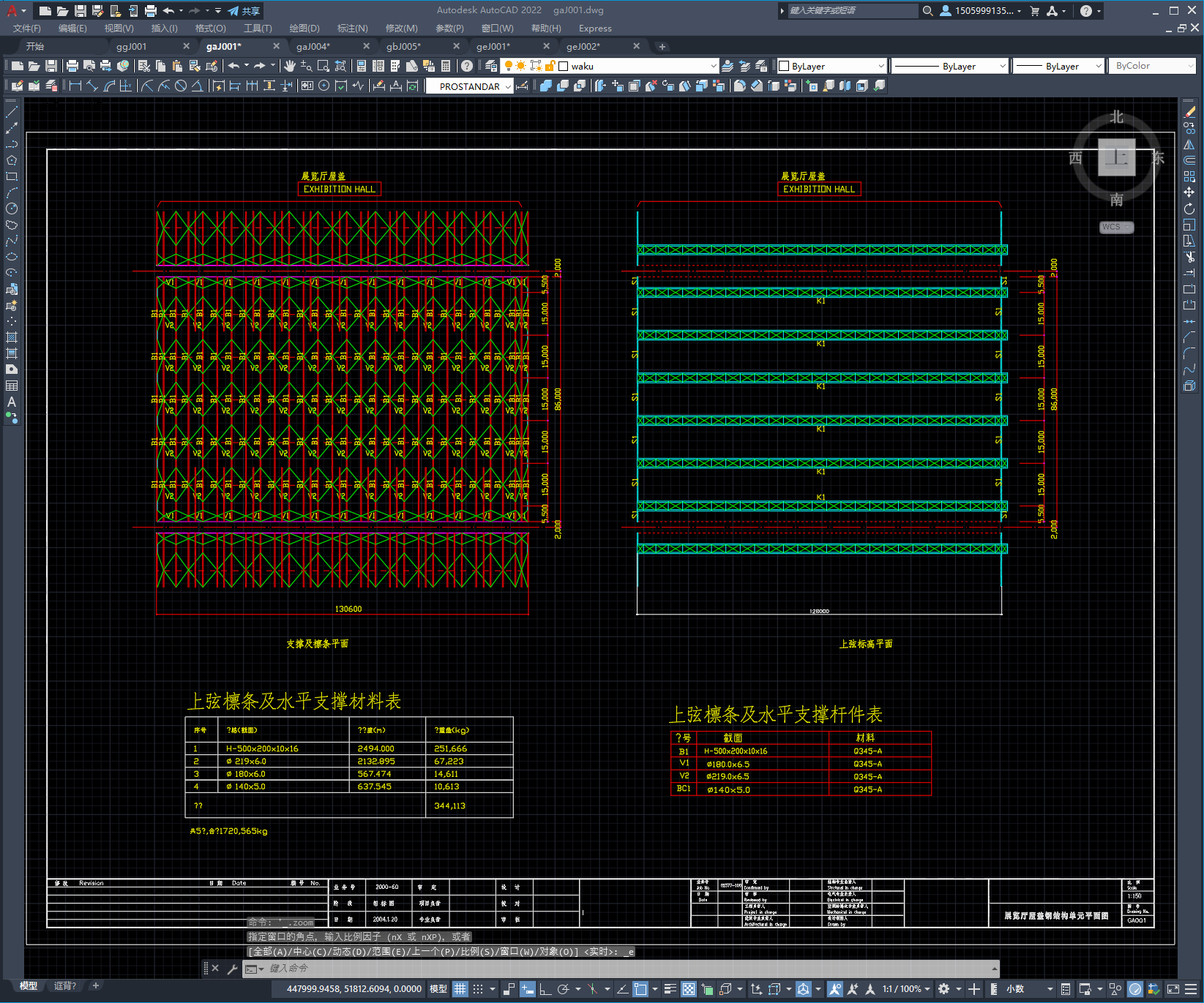Select the Circle draw tool
Viewport: 1204px width, 1003px height.
click(12, 209)
